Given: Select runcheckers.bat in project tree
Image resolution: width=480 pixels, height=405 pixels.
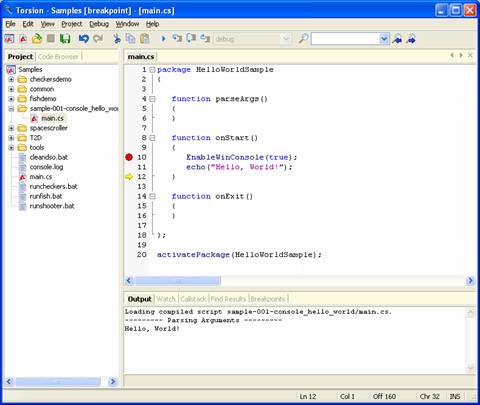Looking at the screenshot, I should click(53, 186).
